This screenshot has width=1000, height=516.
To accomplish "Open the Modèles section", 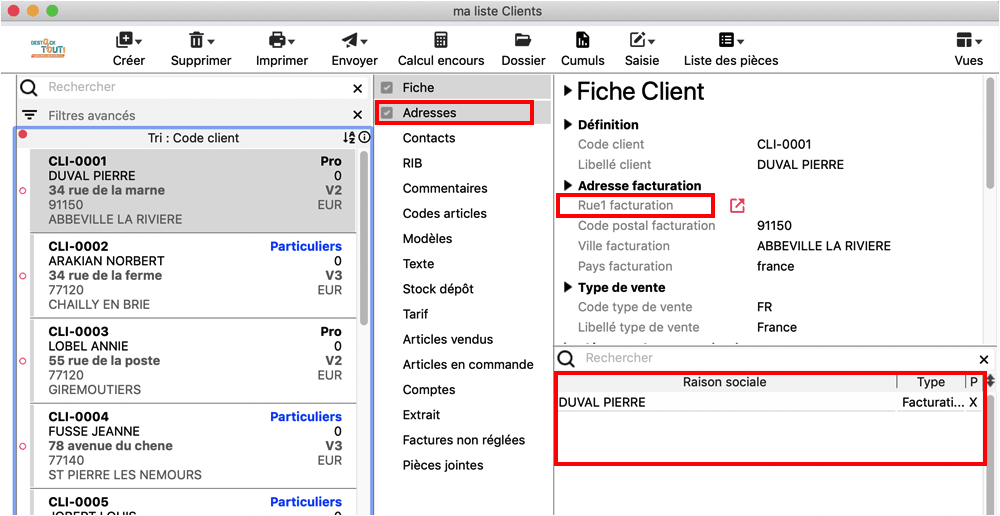I will click(x=427, y=239).
